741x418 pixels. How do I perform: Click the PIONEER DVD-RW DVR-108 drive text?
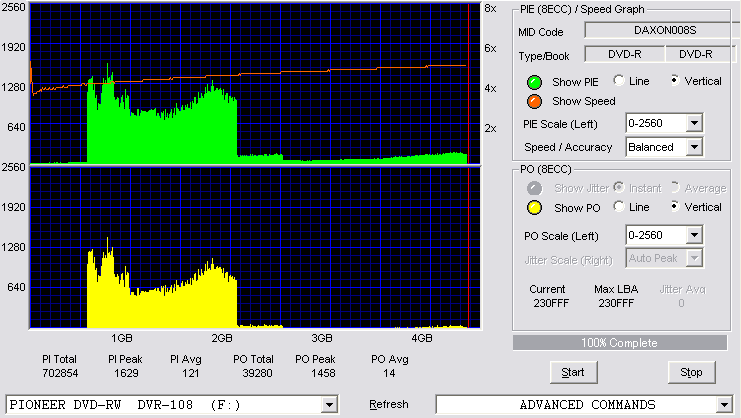coord(125,405)
